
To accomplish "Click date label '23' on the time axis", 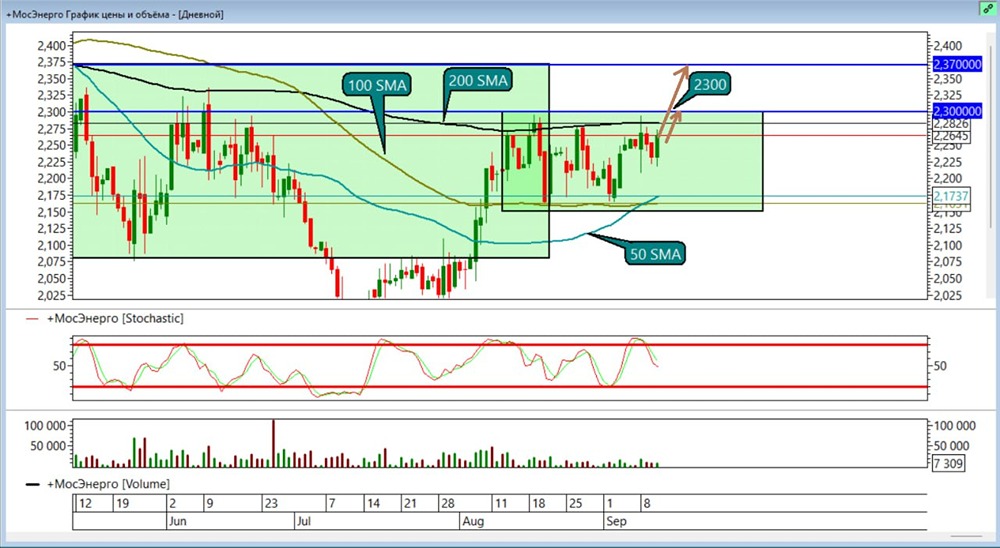I will (x=271, y=503).
